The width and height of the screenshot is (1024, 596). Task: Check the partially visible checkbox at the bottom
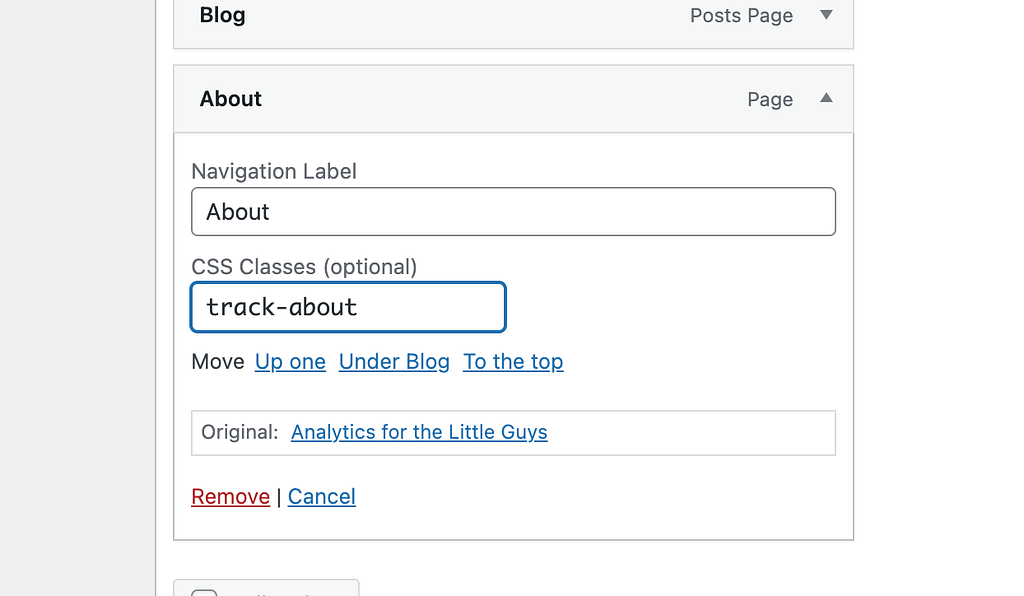[204, 592]
